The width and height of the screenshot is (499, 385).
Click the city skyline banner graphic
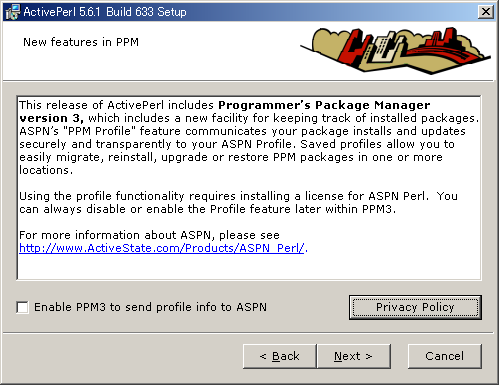click(395, 50)
